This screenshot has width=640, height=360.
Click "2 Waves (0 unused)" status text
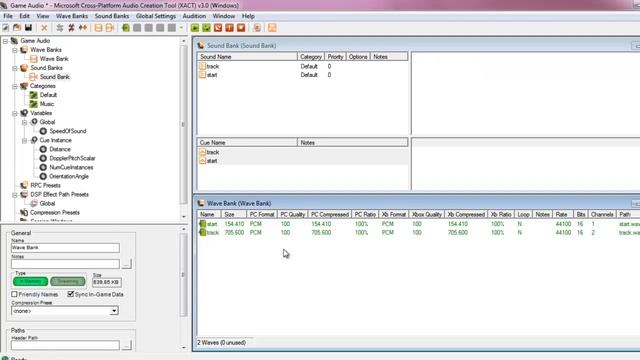click(222, 343)
